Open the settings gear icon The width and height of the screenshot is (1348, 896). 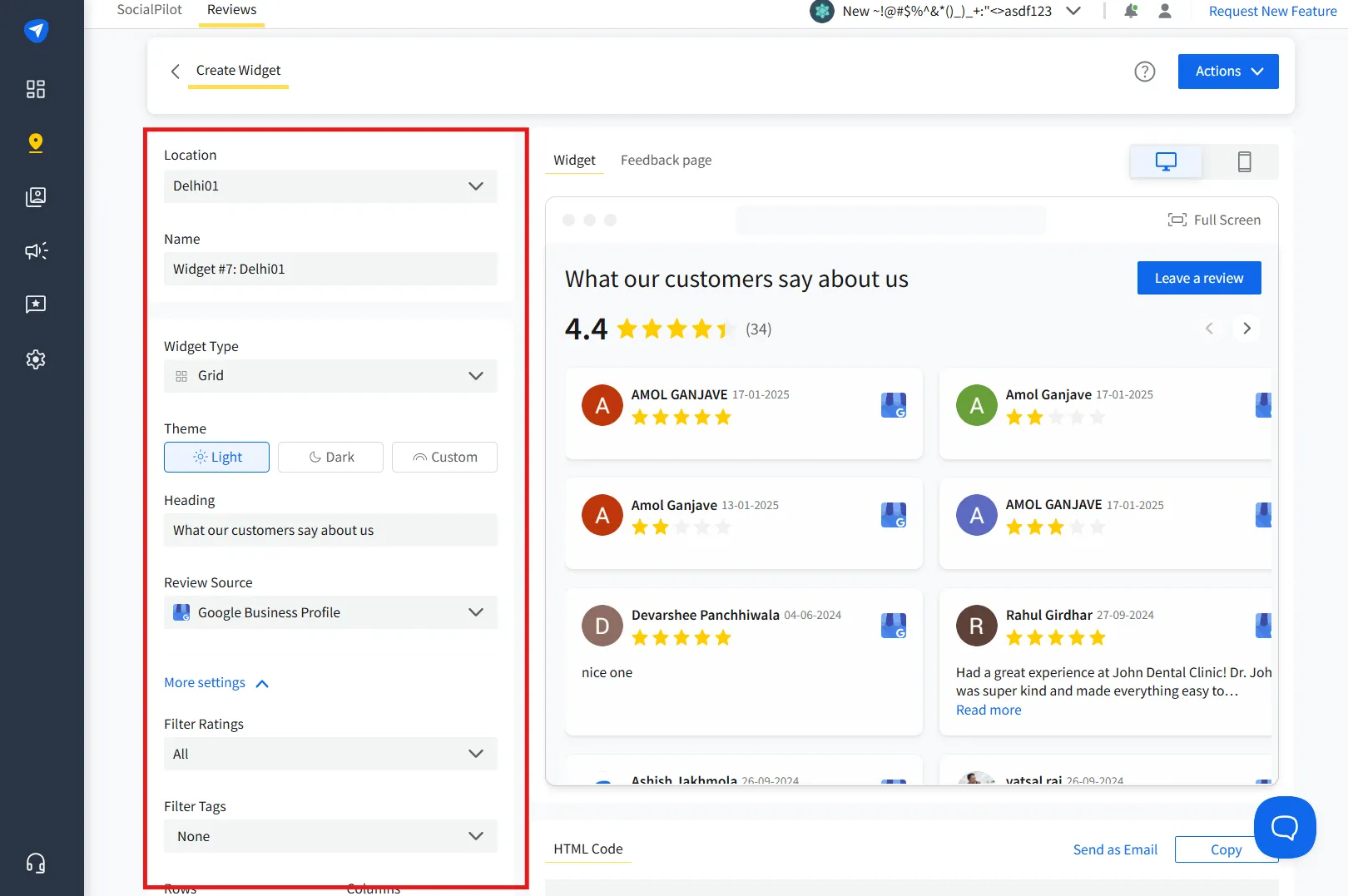coord(35,359)
